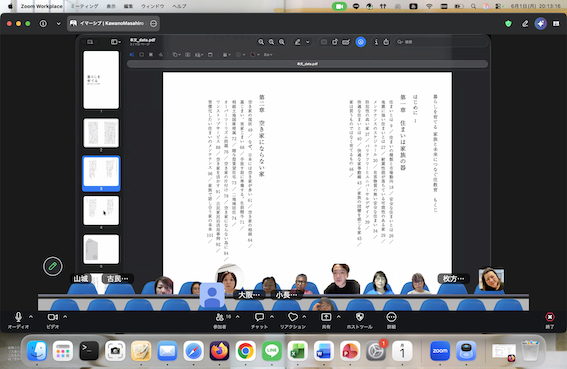Open Firefox from the Dock
Image resolution: width=567 pixels, height=369 pixels.
click(219, 351)
